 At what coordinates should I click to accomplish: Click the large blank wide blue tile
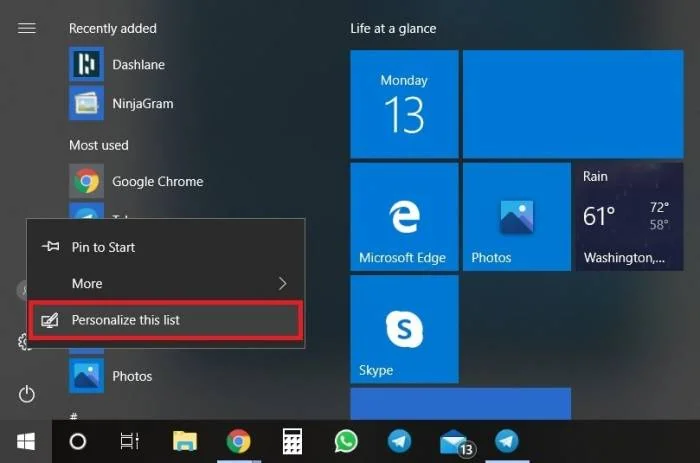573,104
